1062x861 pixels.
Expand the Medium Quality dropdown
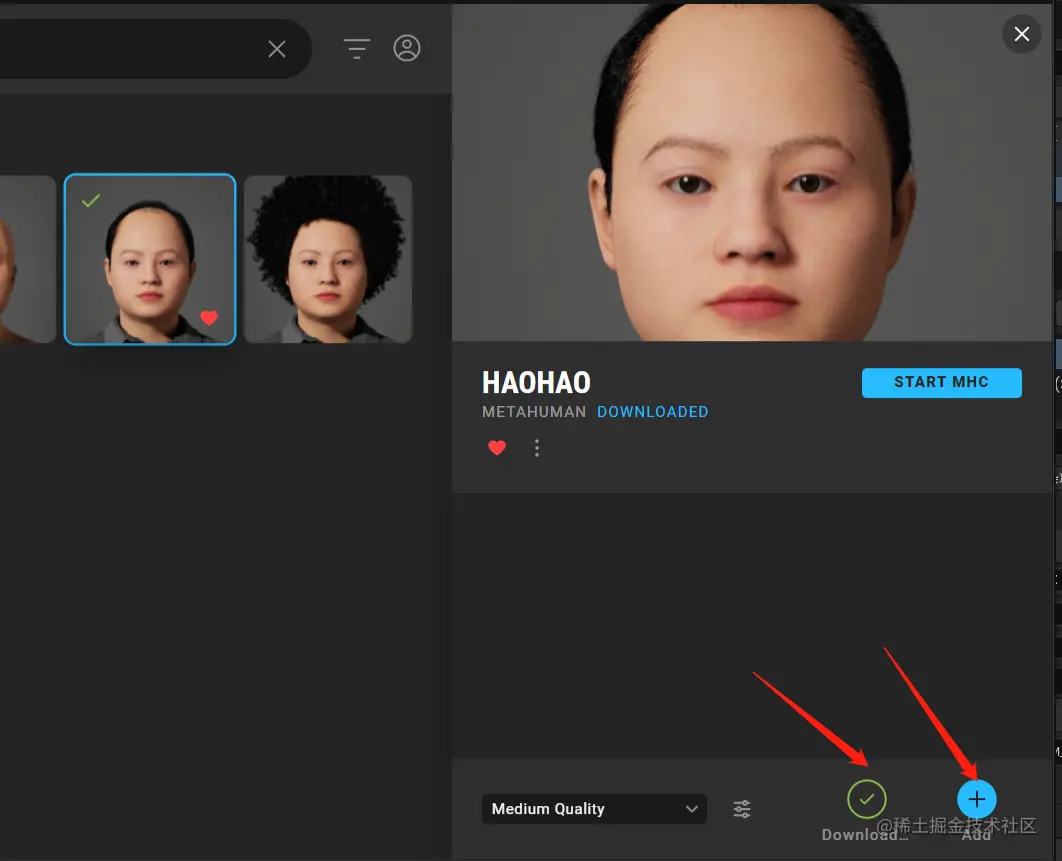(x=594, y=809)
